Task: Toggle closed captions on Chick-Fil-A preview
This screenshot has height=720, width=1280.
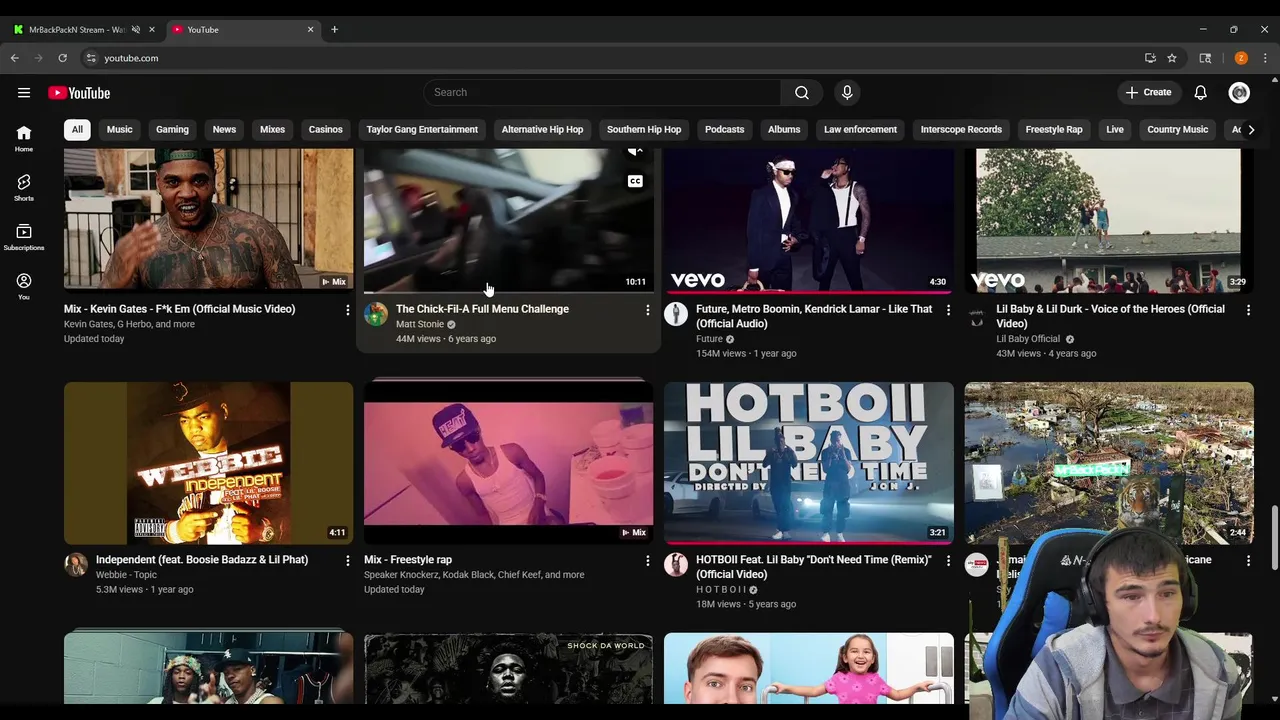Action: point(635,181)
